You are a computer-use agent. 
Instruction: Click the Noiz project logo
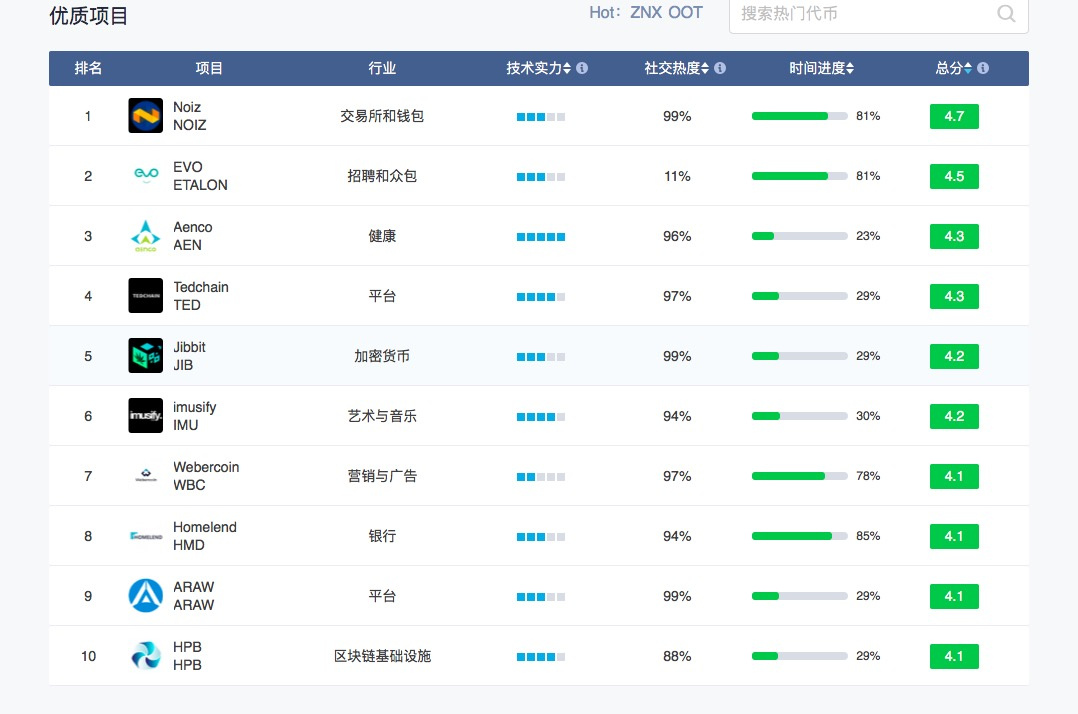click(146, 115)
